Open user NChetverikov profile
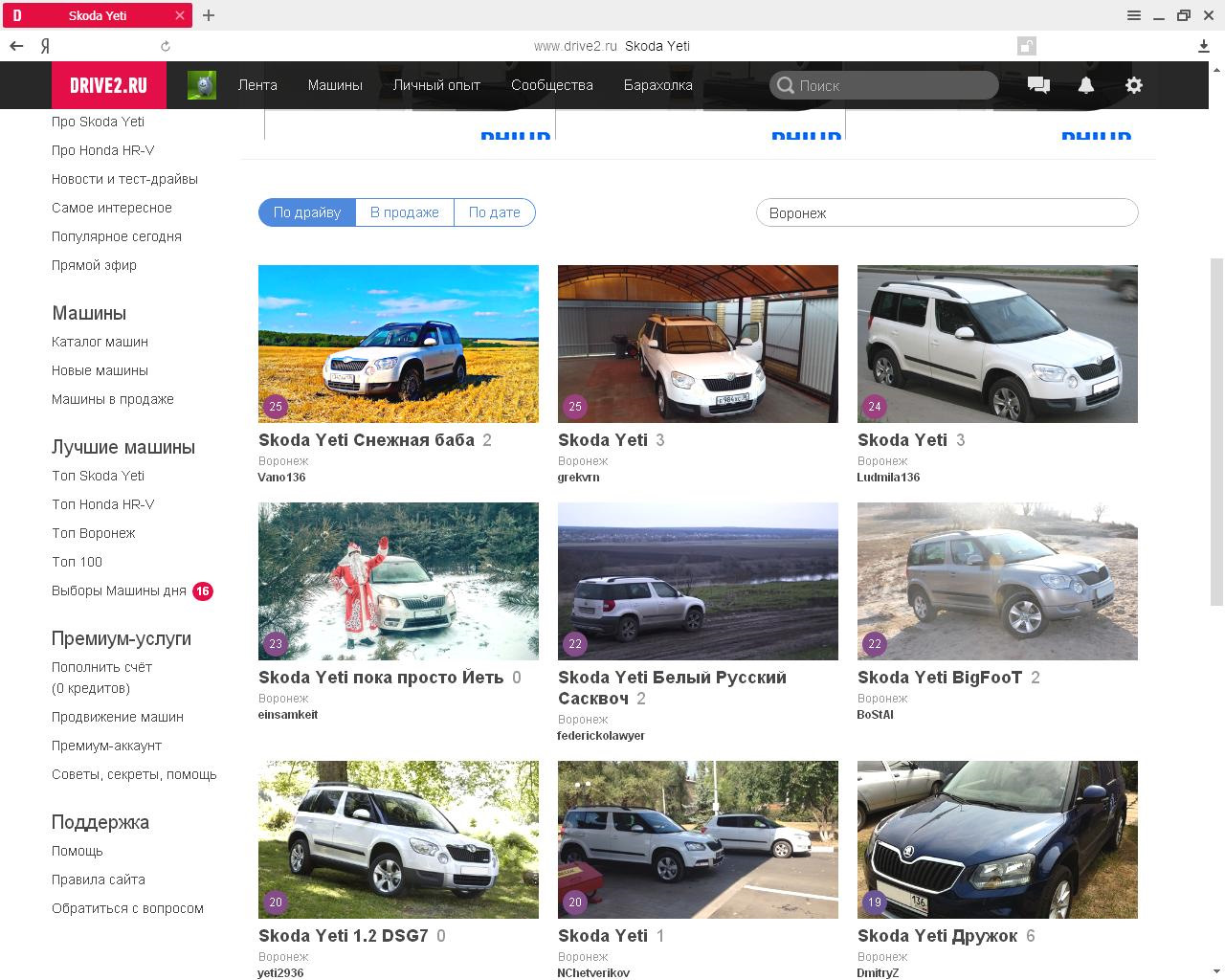Image resolution: width=1225 pixels, height=980 pixels. point(593,972)
